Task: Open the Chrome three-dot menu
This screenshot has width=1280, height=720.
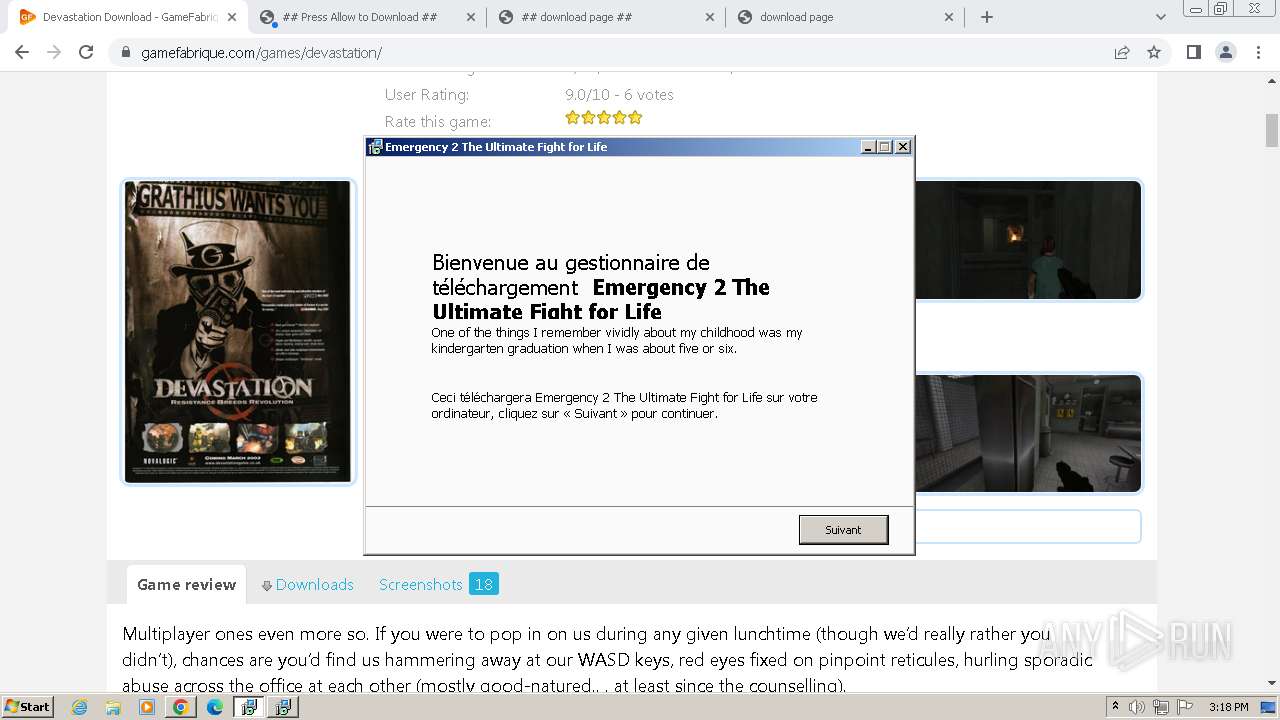Action: point(1258,52)
